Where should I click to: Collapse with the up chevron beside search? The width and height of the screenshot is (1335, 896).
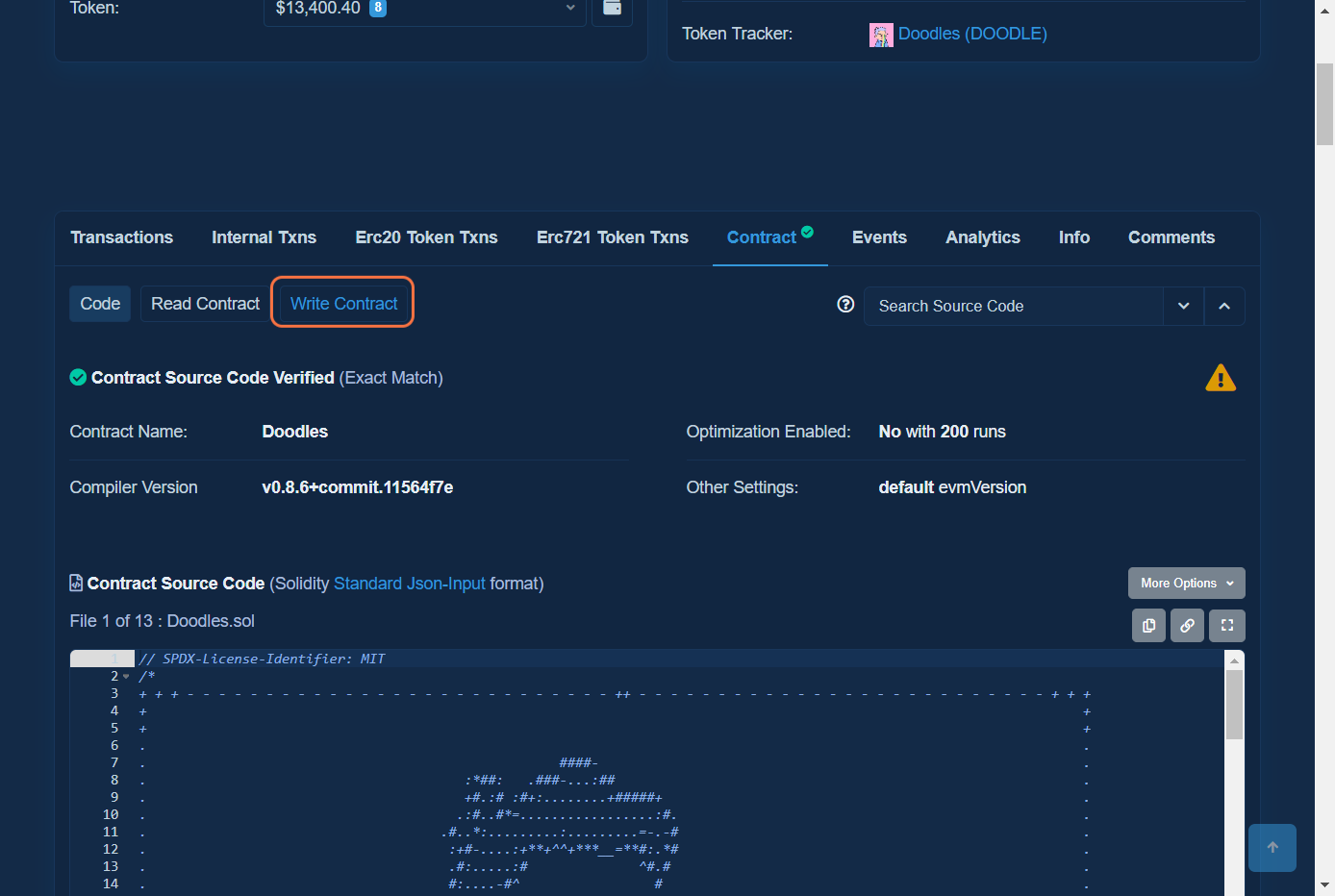tap(1224, 306)
